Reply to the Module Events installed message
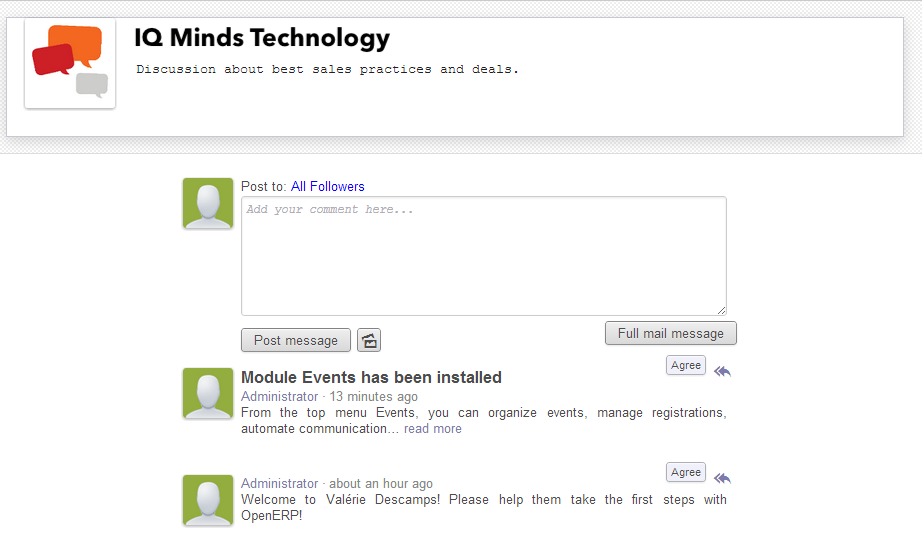Viewport: 922px width, 546px height. click(x=722, y=371)
